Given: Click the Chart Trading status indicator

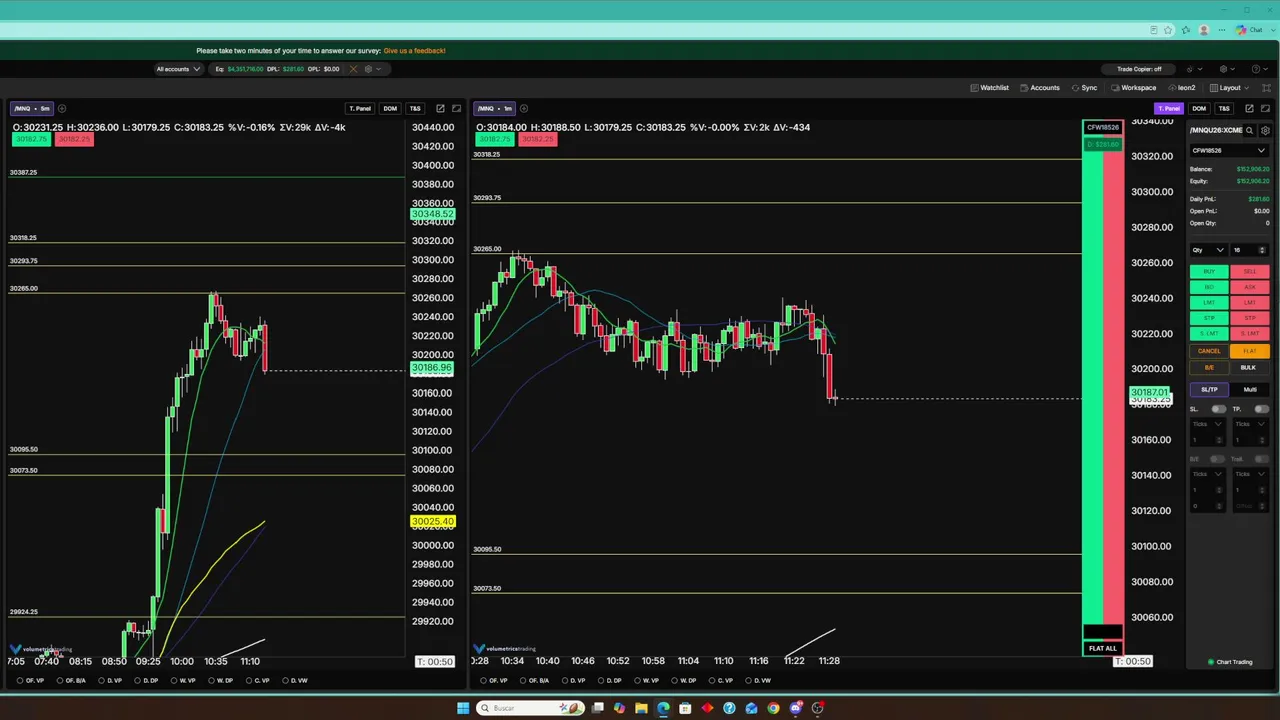Looking at the screenshot, I should [x=1230, y=662].
